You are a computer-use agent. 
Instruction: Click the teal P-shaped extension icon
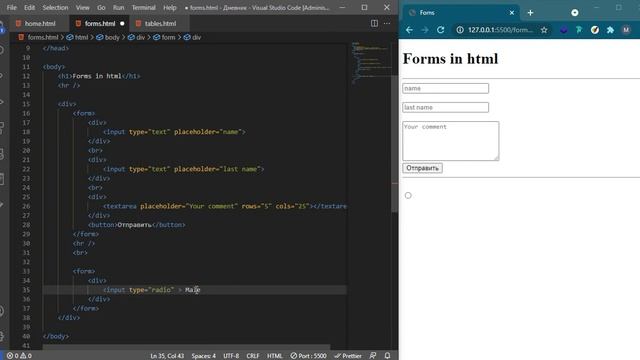click(579, 30)
